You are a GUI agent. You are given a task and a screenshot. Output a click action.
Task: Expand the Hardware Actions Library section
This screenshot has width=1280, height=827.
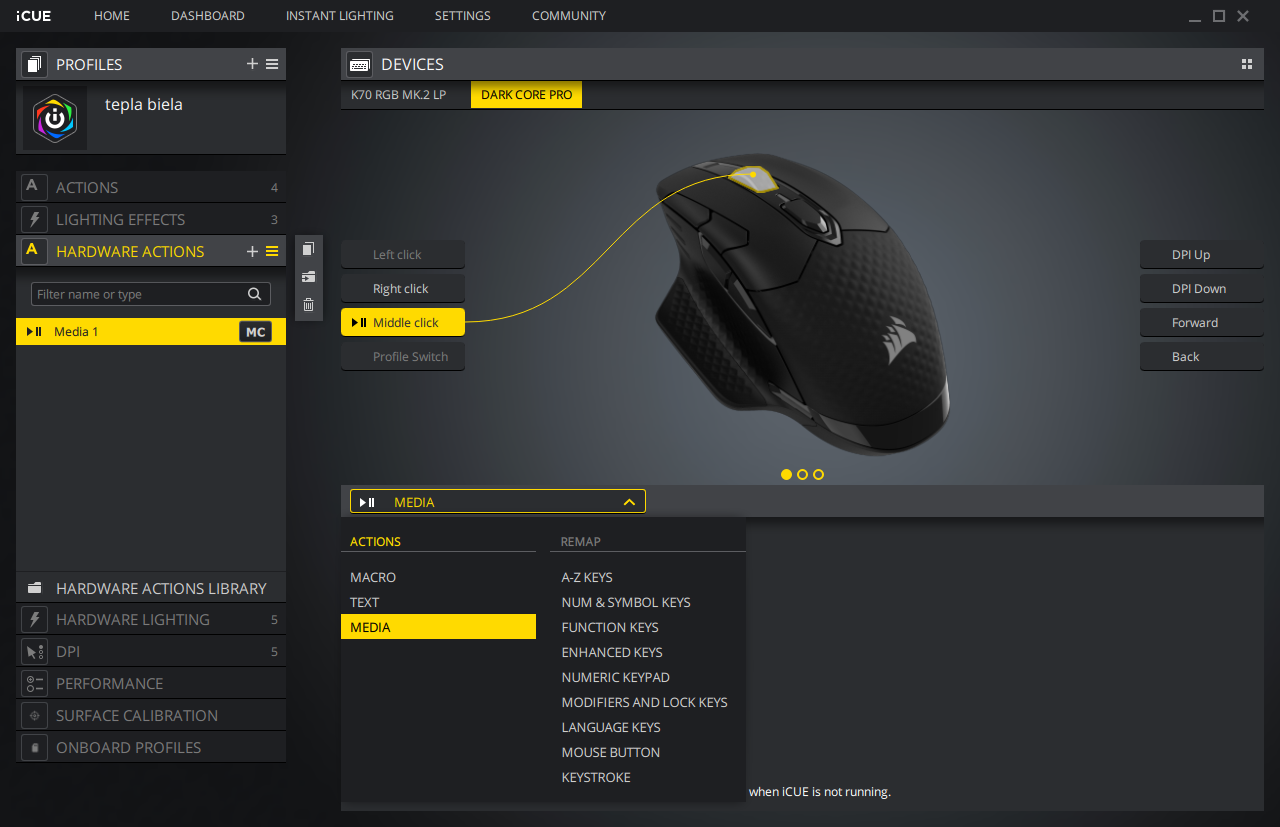(151, 588)
